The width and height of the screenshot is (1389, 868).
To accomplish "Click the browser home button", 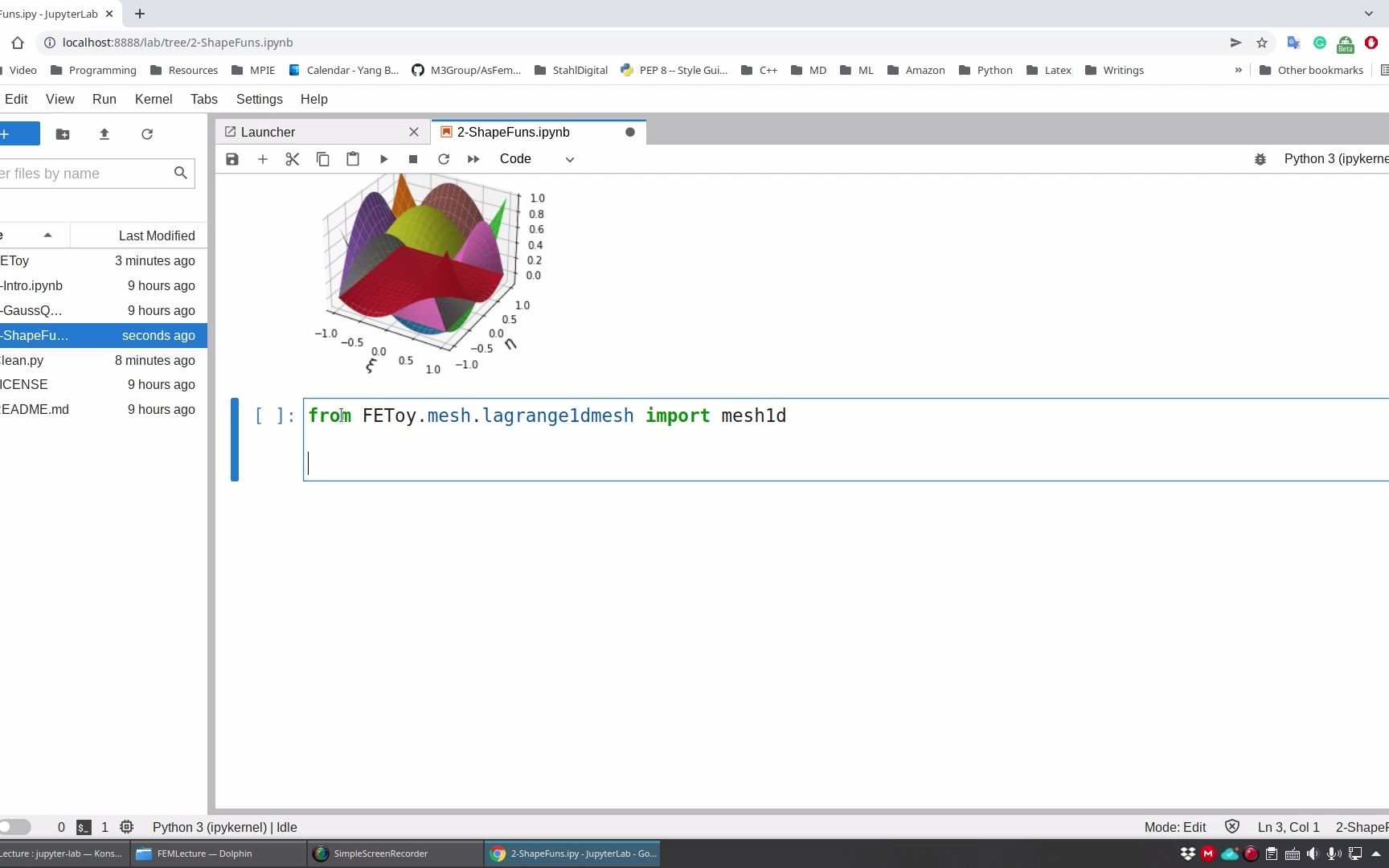I will click(x=18, y=43).
